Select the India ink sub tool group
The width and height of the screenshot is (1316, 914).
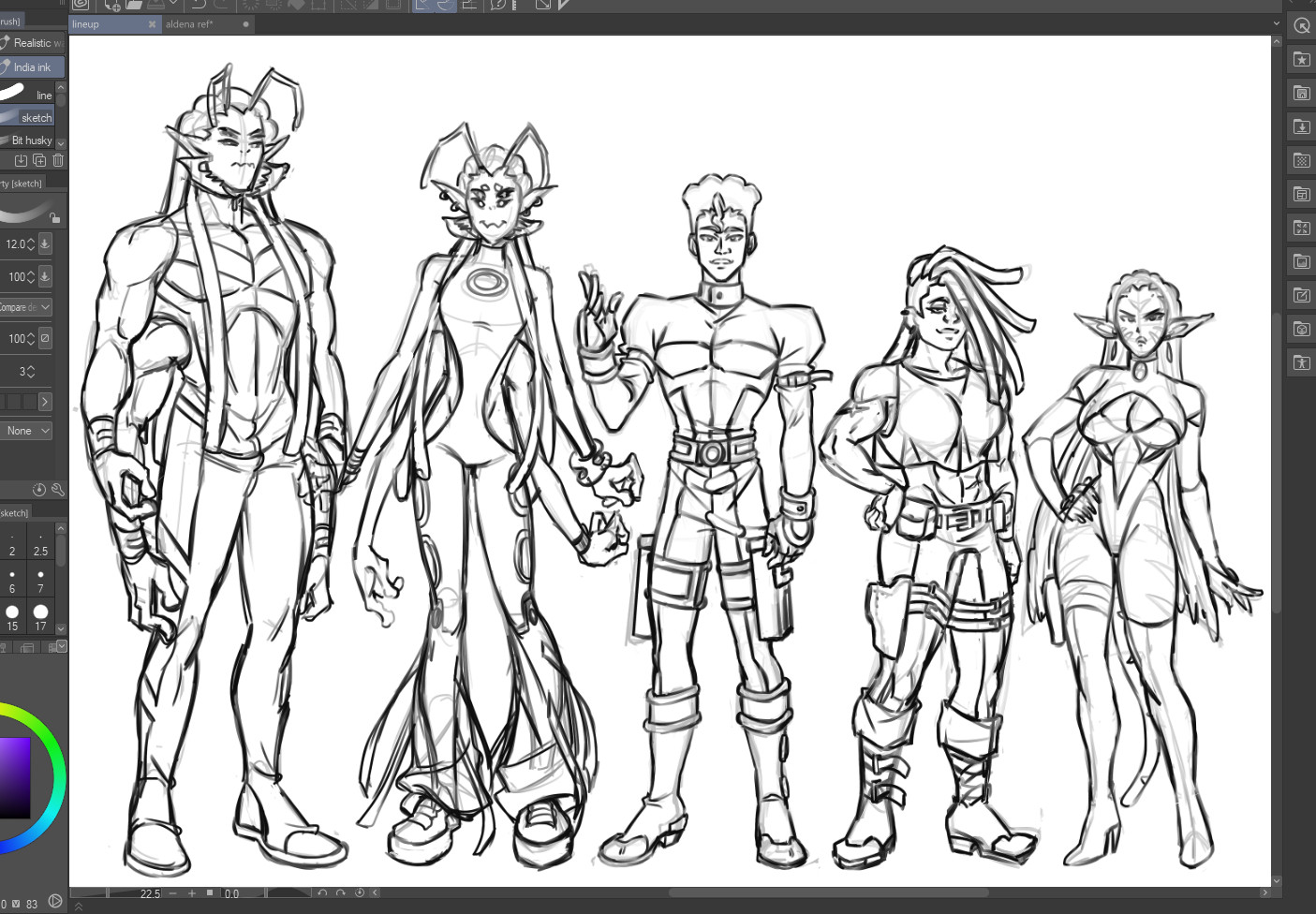pos(33,67)
